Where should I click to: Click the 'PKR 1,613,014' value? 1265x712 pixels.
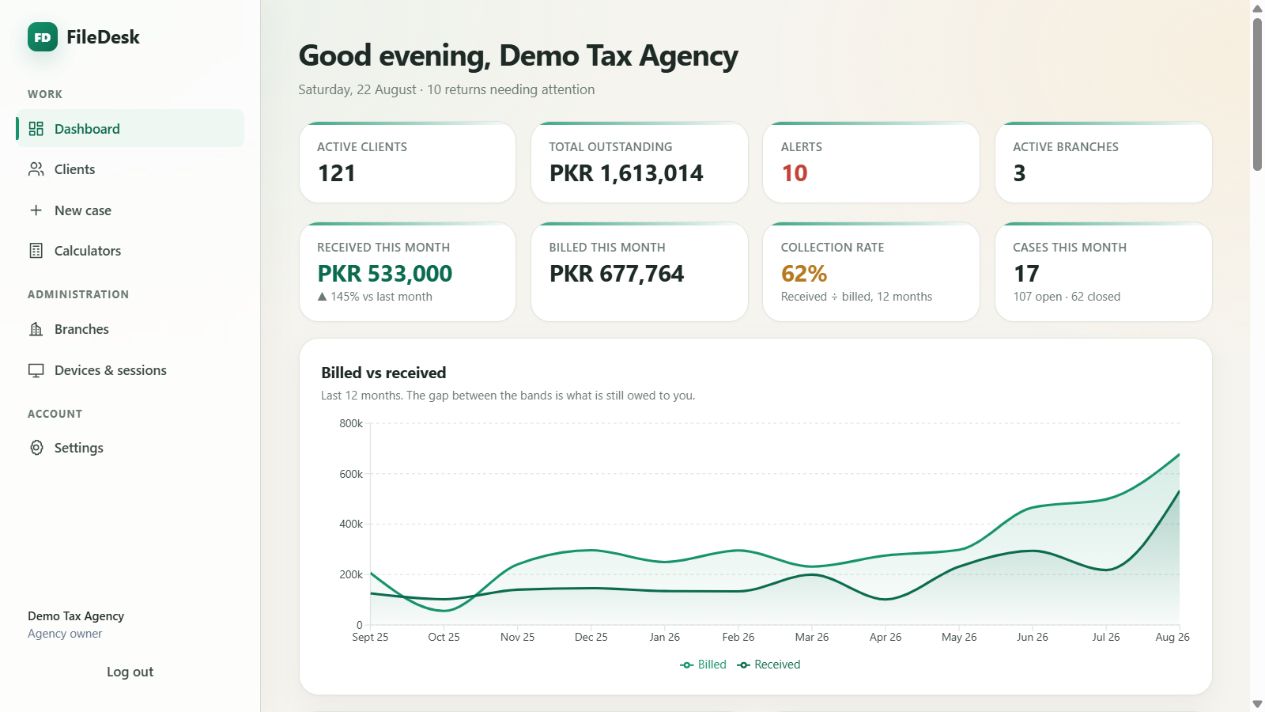[626, 173]
